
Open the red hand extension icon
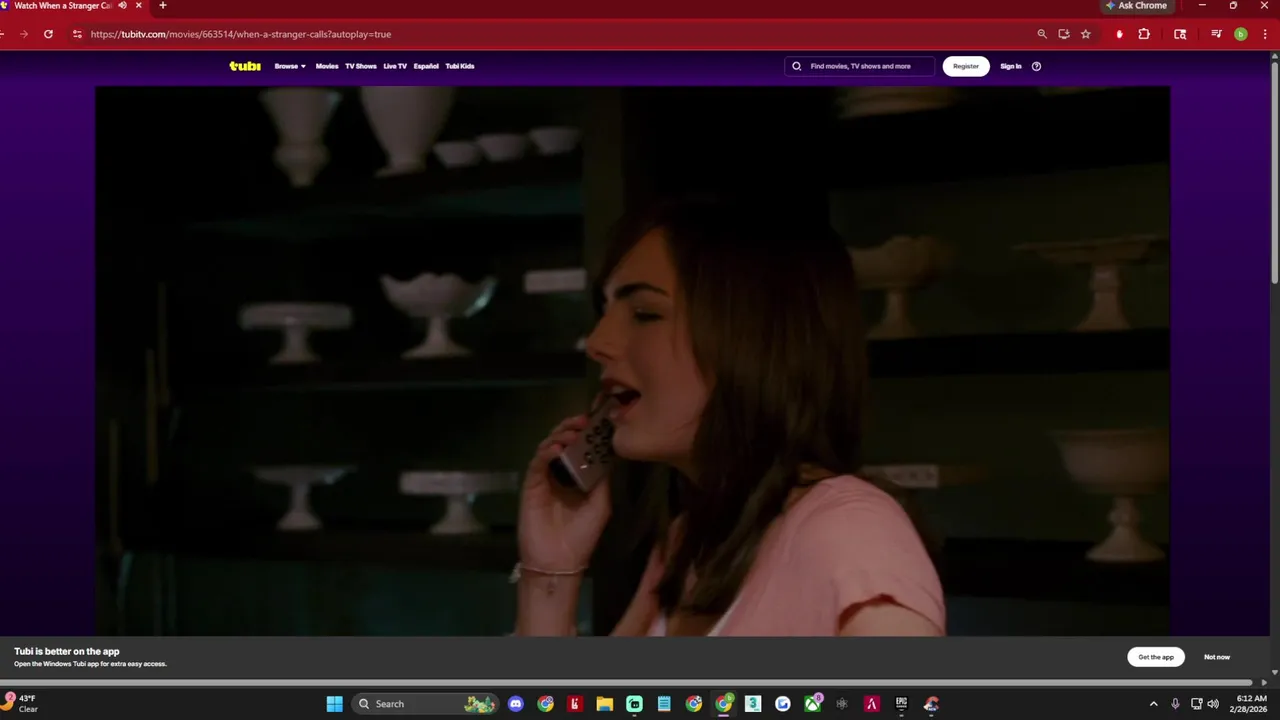coord(1119,34)
